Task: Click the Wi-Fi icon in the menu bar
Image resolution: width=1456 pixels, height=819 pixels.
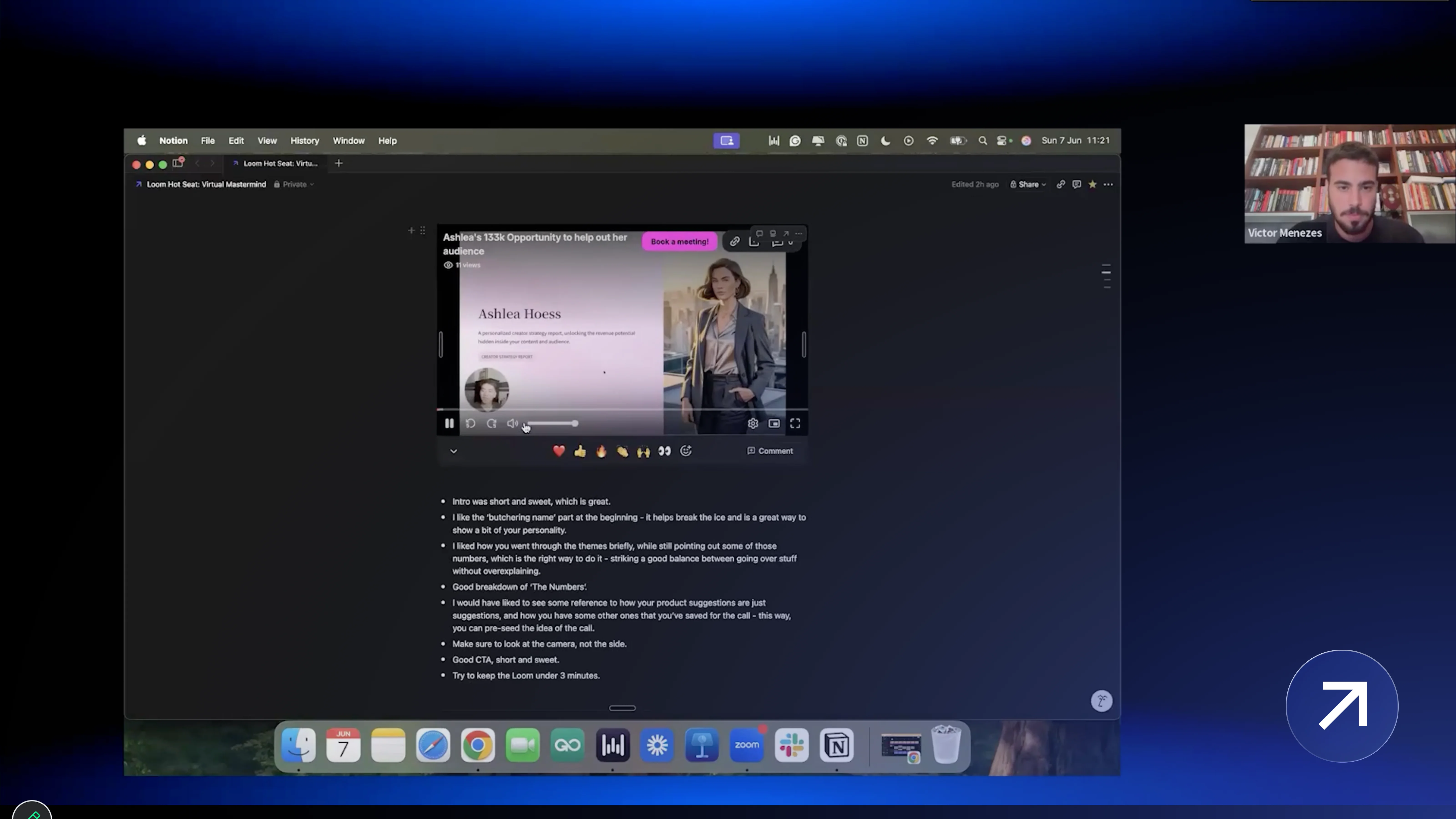Action: click(x=932, y=141)
